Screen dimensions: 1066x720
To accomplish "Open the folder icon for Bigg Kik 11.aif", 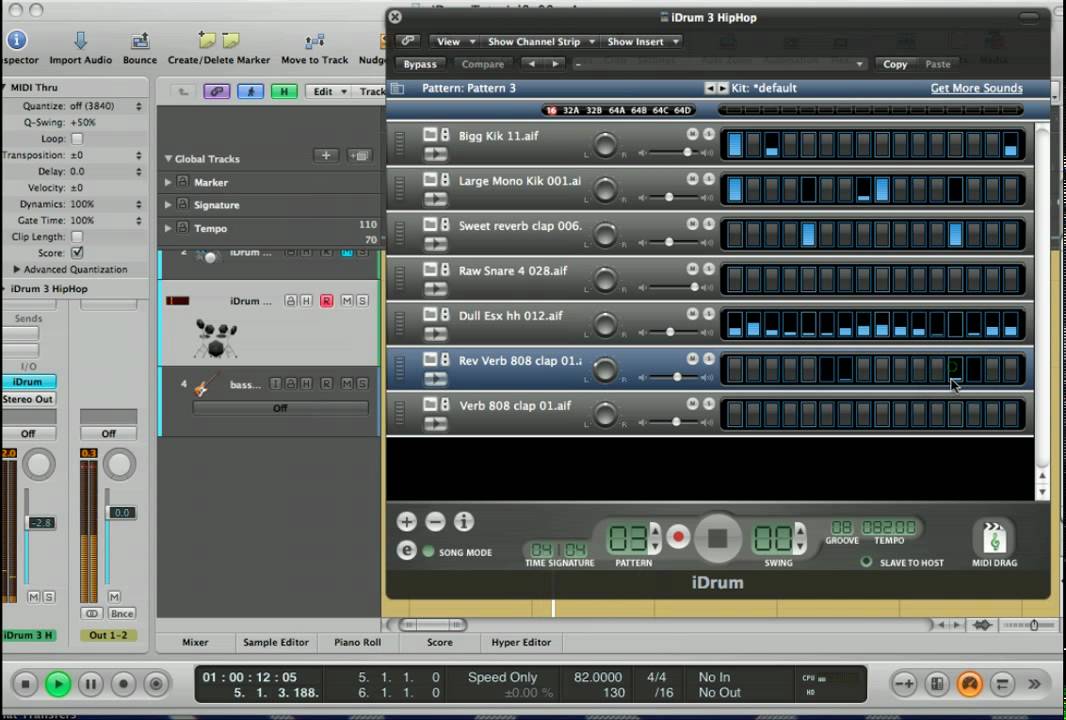I will (430, 135).
